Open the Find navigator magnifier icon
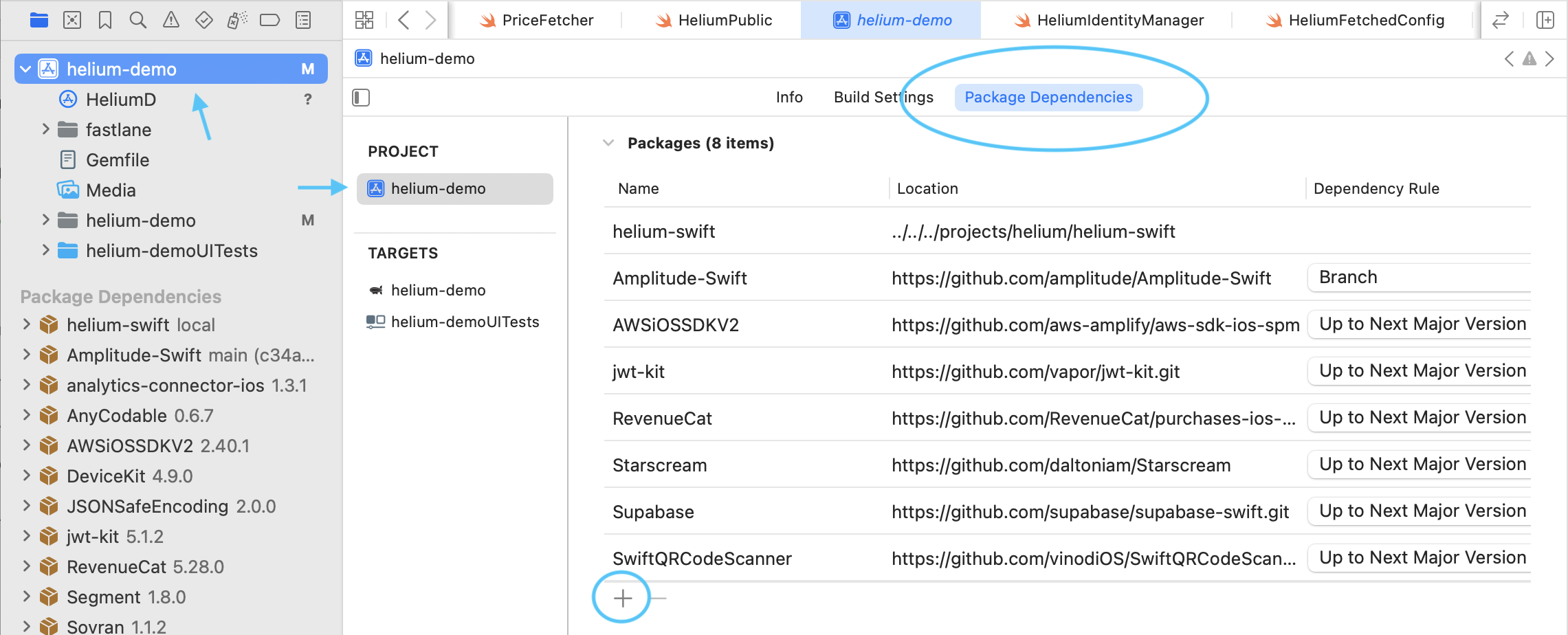Viewport: 1568px width, 635px height. (138, 20)
